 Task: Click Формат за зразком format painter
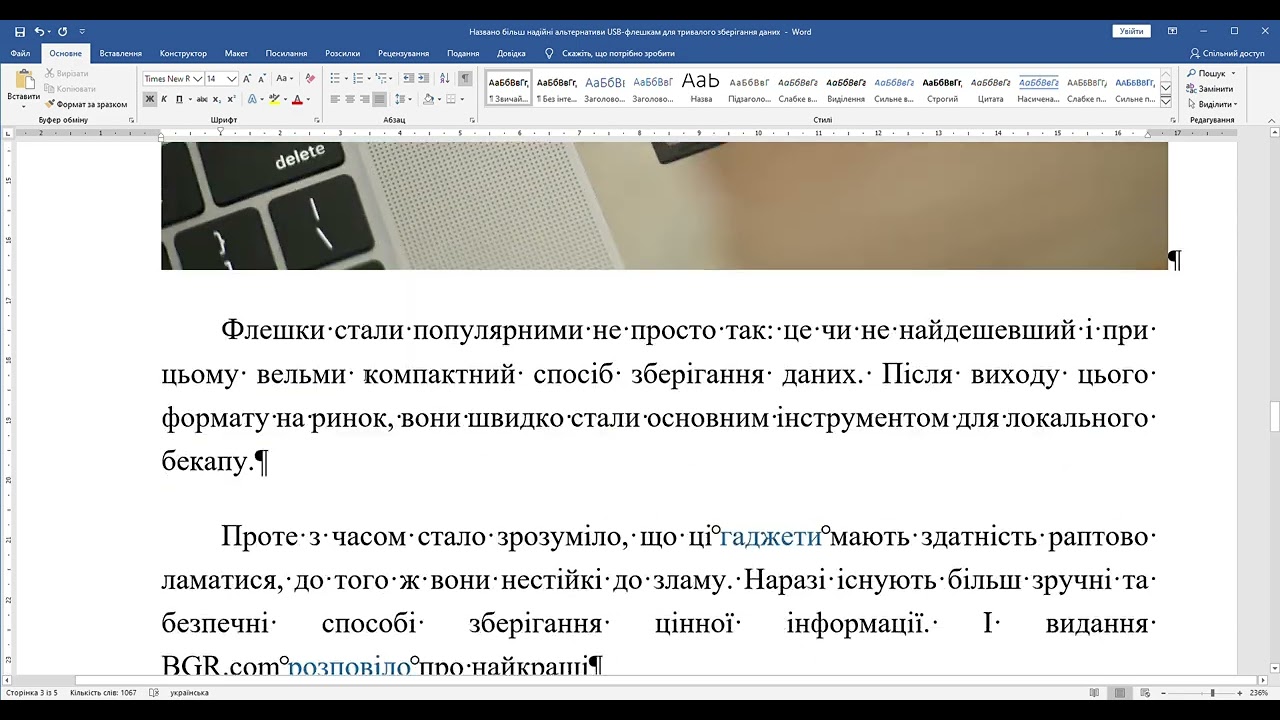coord(86,104)
